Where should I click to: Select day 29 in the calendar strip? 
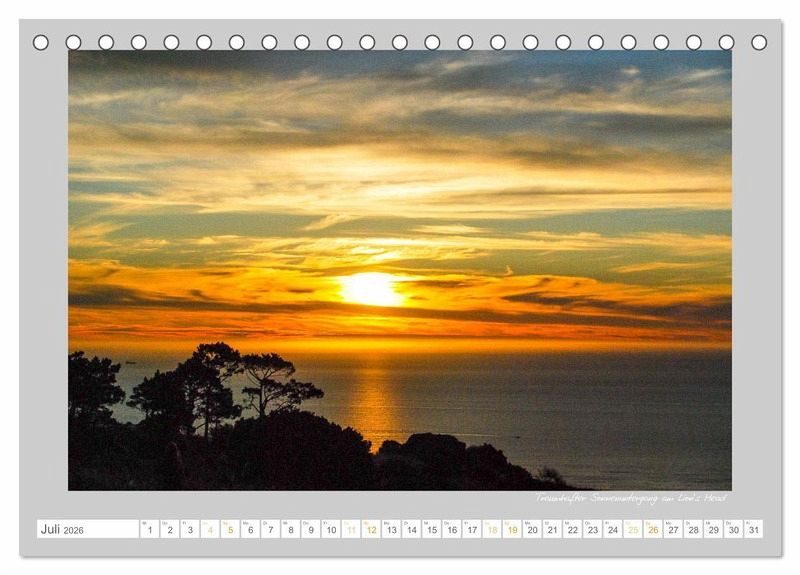point(713,529)
